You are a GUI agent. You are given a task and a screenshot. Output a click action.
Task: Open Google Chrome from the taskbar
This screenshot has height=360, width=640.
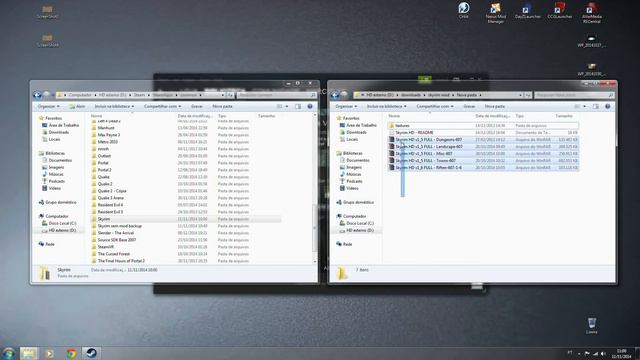tap(71, 353)
